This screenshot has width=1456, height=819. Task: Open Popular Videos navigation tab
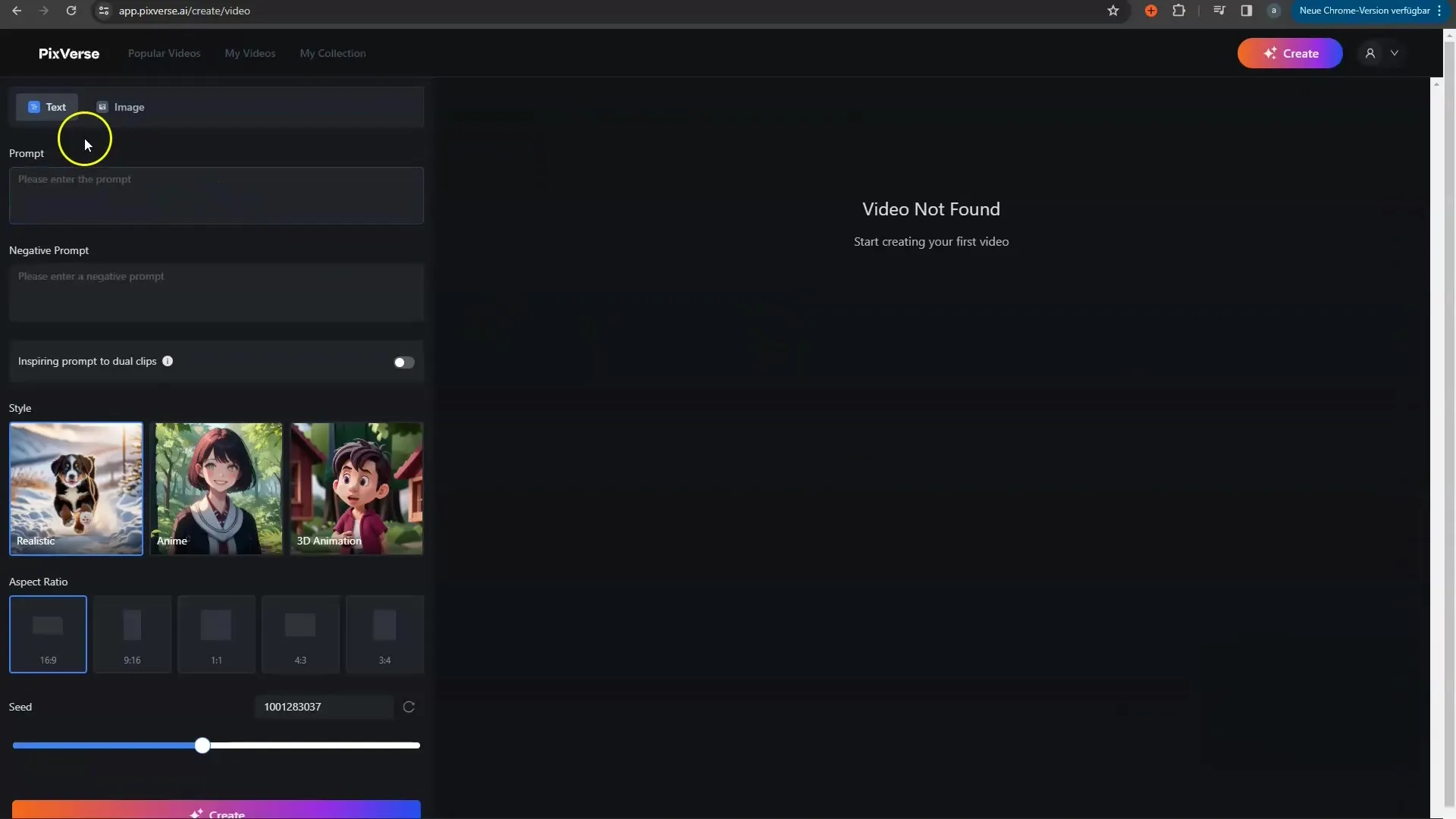(164, 52)
